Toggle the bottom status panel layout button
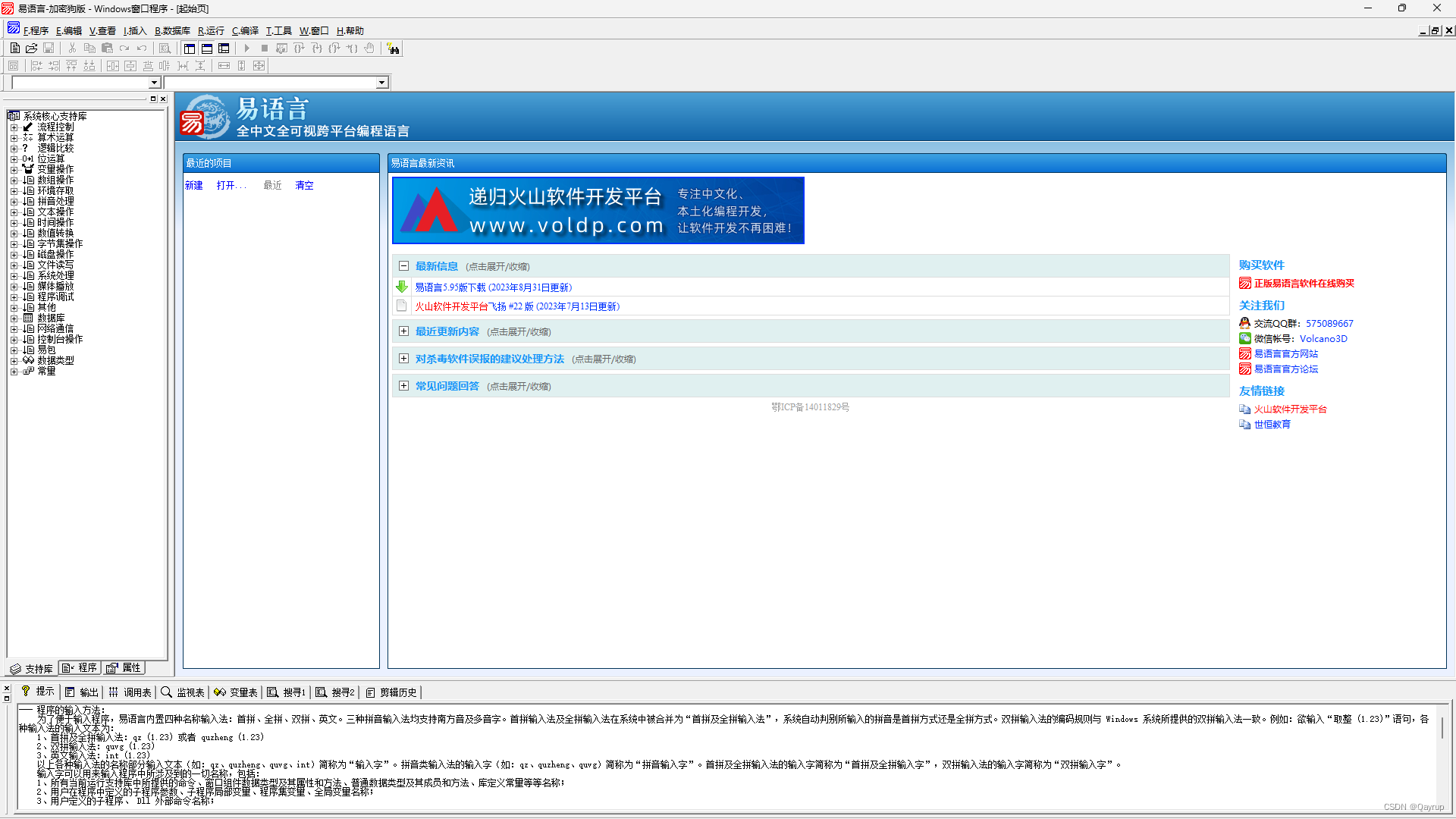 coord(206,48)
